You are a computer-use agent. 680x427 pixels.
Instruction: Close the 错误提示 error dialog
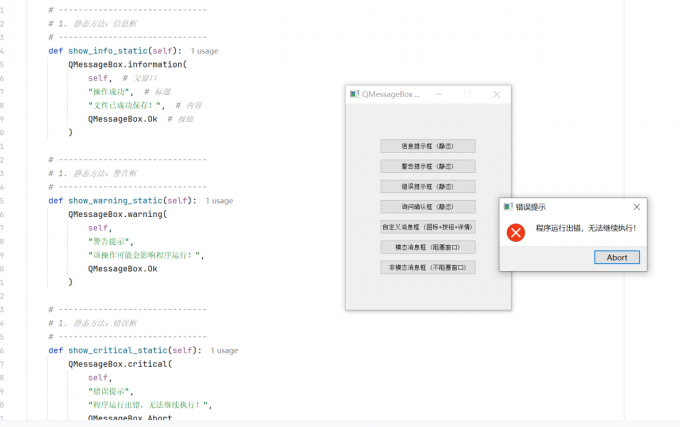(636, 207)
